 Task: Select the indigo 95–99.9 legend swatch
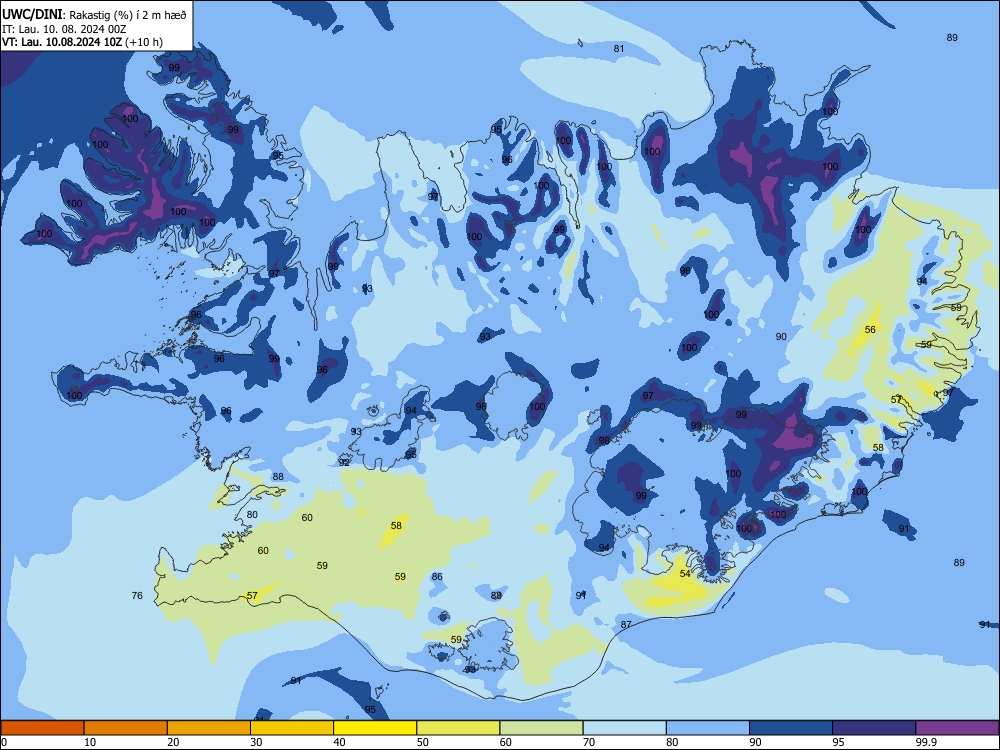click(x=874, y=728)
